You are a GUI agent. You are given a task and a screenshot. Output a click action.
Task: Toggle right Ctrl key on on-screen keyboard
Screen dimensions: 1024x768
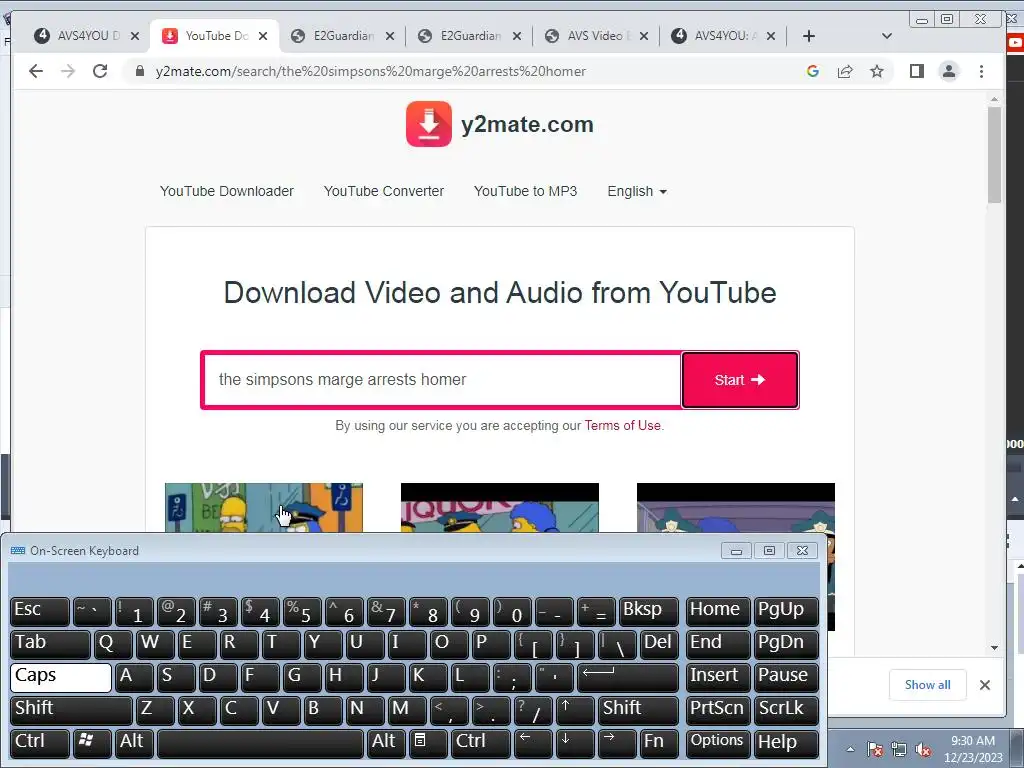point(481,743)
